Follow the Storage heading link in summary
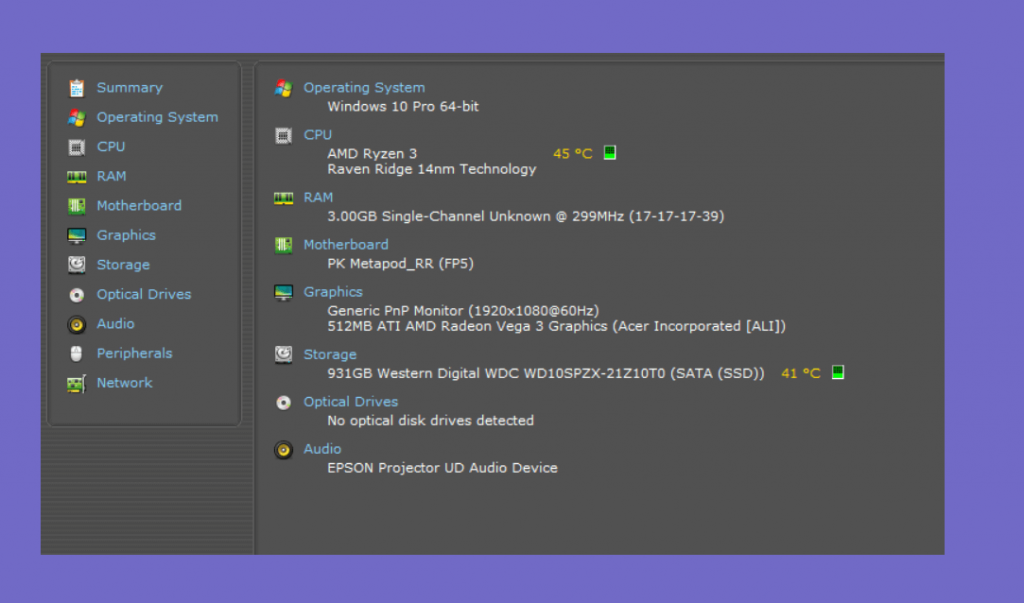The height and width of the screenshot is (603, 1024). (x=330, y=354)
